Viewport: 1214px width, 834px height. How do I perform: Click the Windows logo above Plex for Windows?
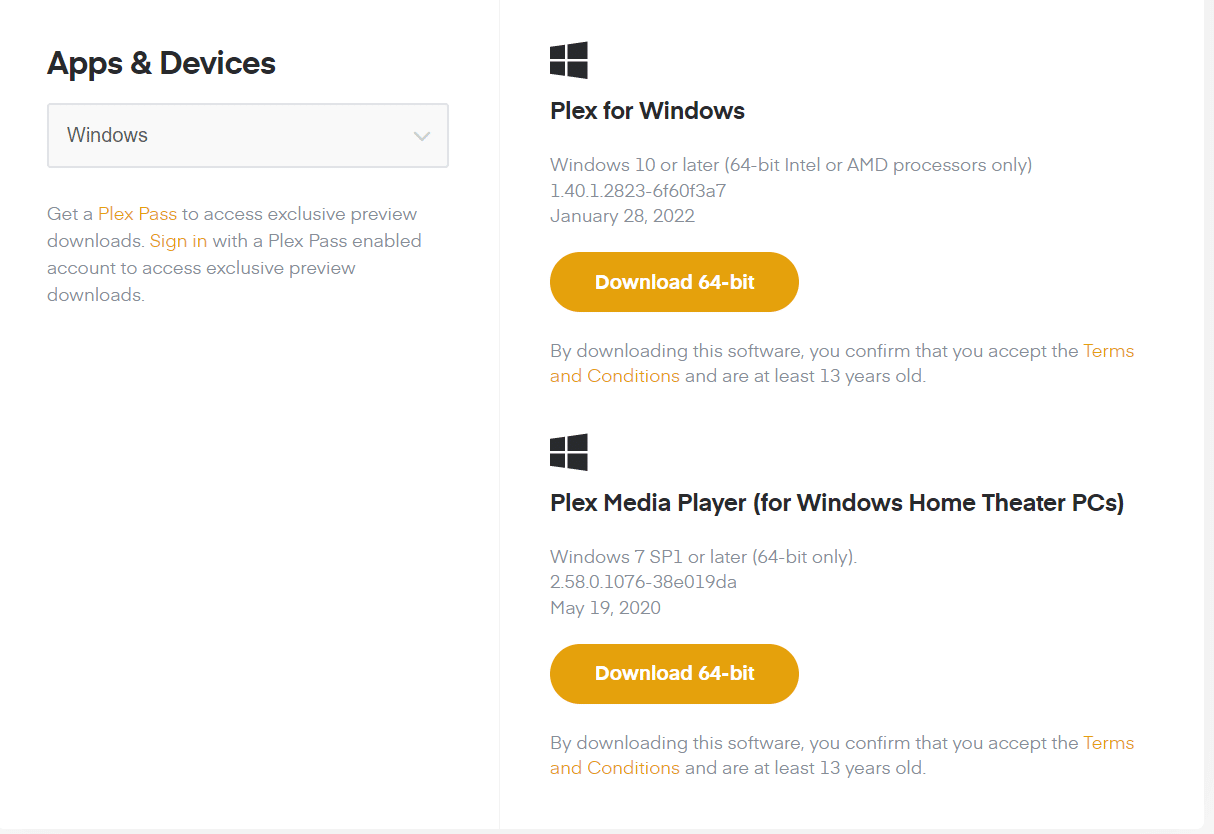coord(569,61)
